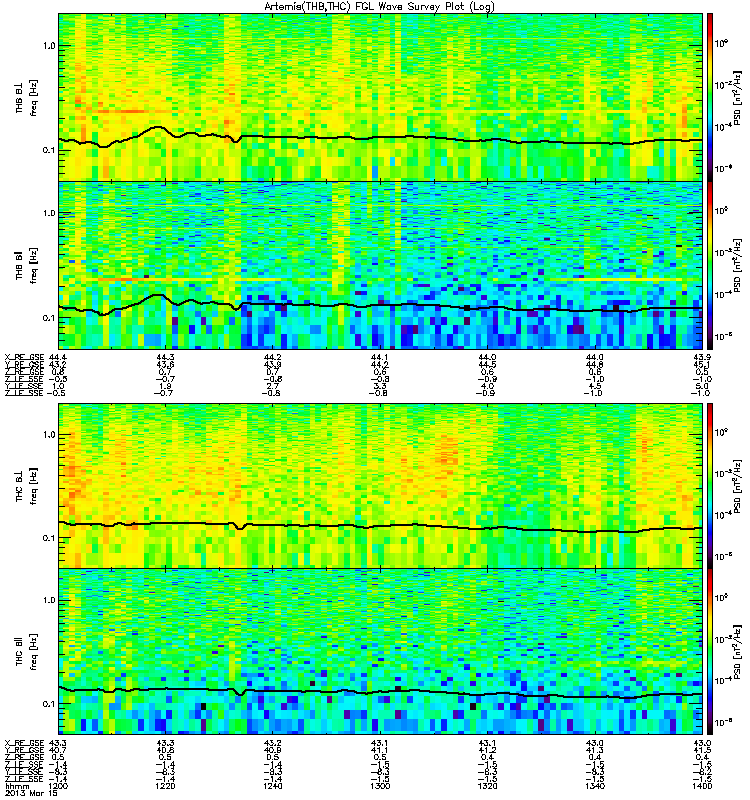
Task: Click the '1.0' frequency tick of the THB B⊥ panel
Action: (49, 45)
